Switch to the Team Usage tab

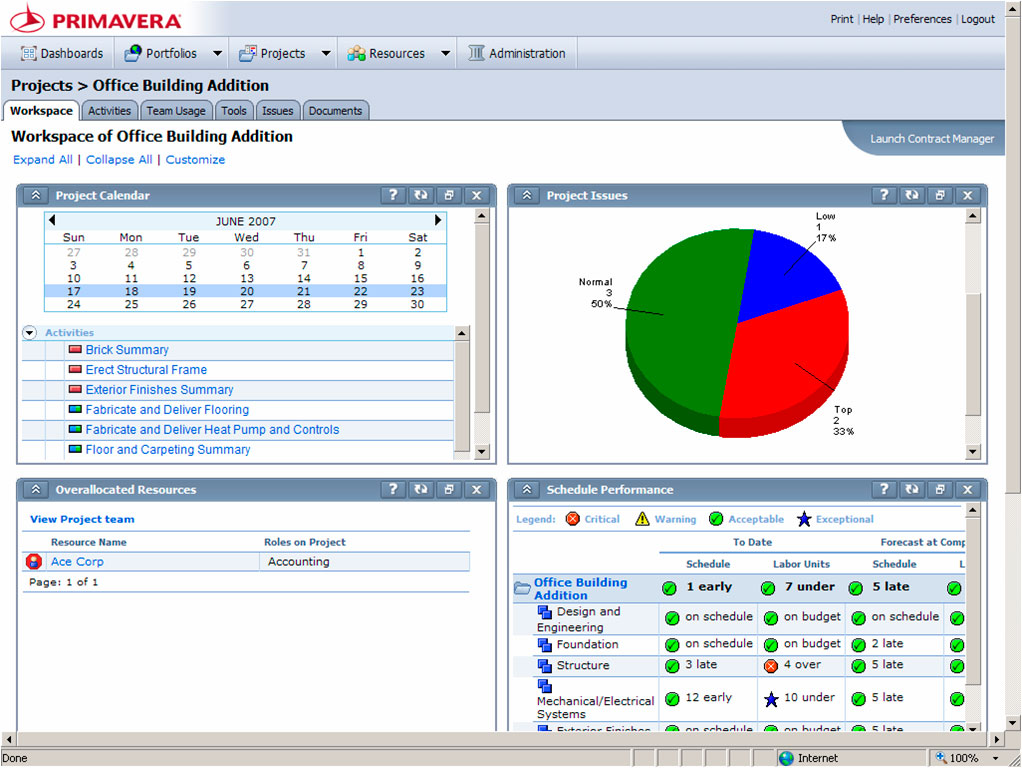coord(176,111)
